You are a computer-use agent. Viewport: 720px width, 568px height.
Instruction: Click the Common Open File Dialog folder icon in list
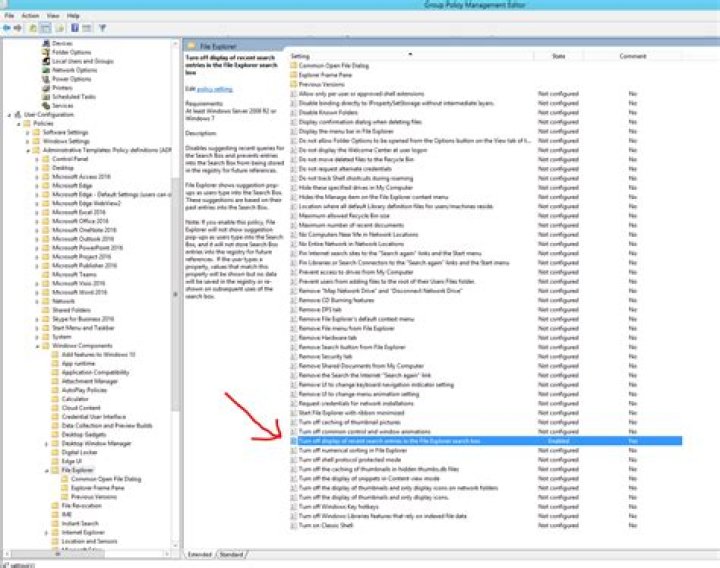point(294,66)
